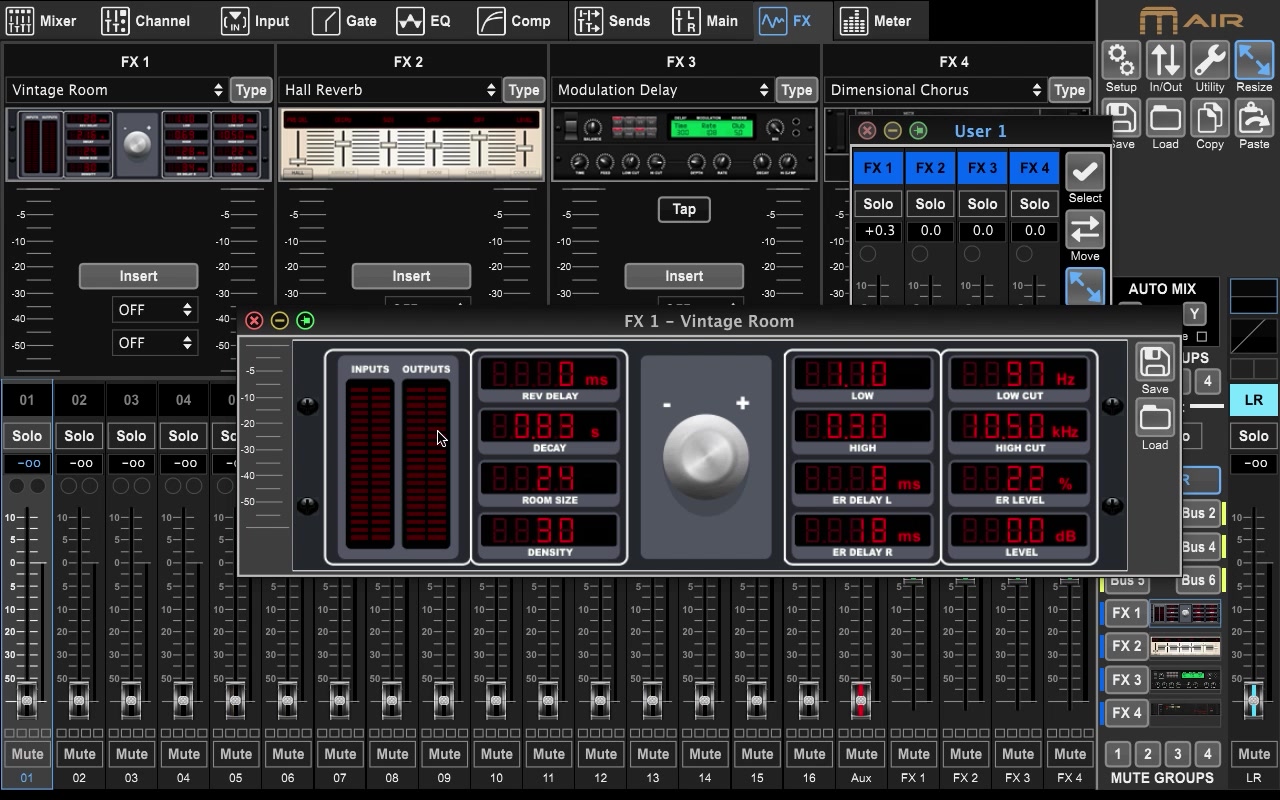Click Type button for FX 2

[x=524, y=90]
